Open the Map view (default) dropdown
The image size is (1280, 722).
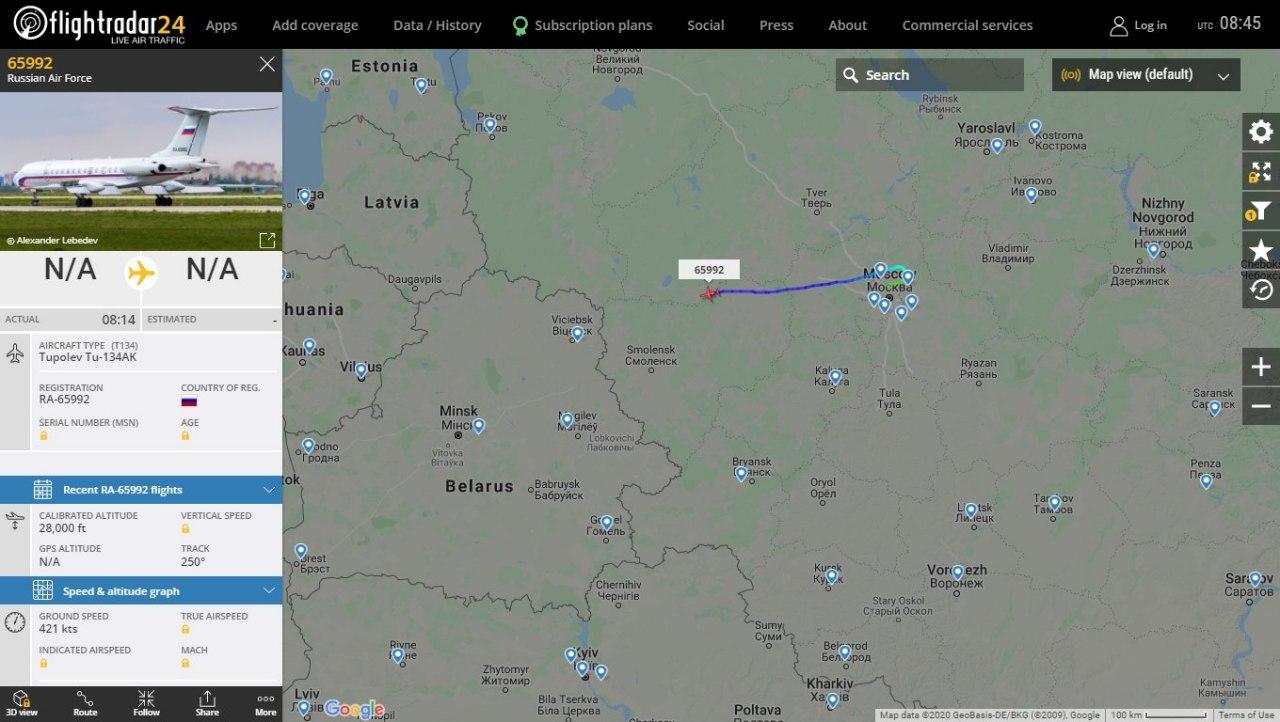(1146, 75)
